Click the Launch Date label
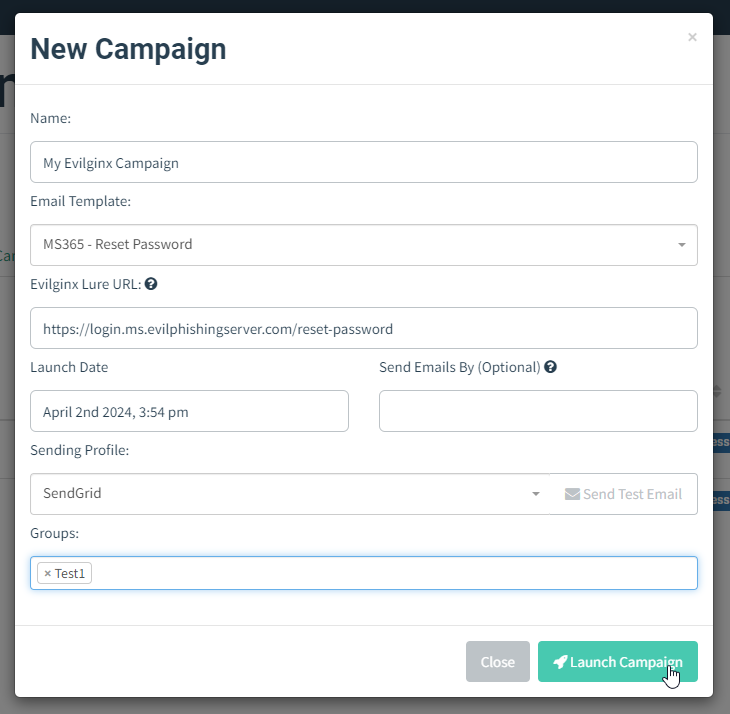Screen dimensions: 730x714 tap(69, 367)
